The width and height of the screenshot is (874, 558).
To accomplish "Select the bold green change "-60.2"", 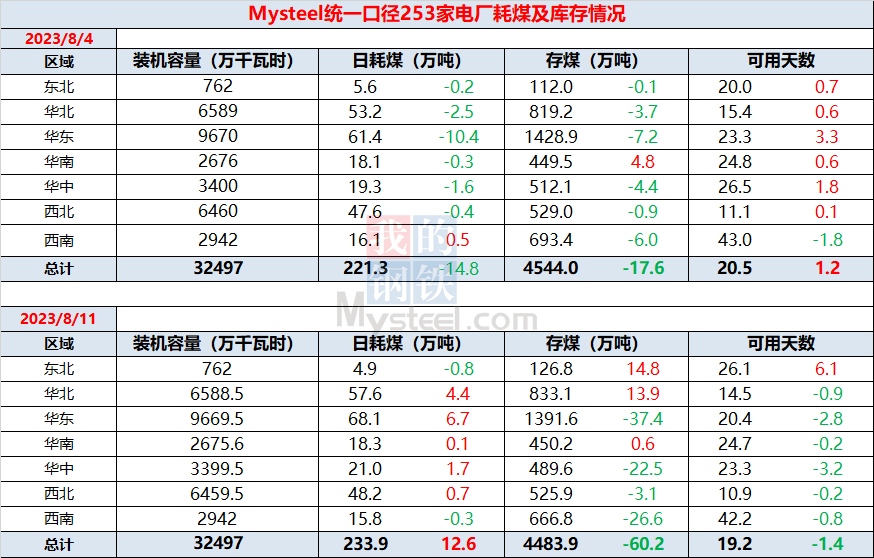I will click(x=643, y=544).
